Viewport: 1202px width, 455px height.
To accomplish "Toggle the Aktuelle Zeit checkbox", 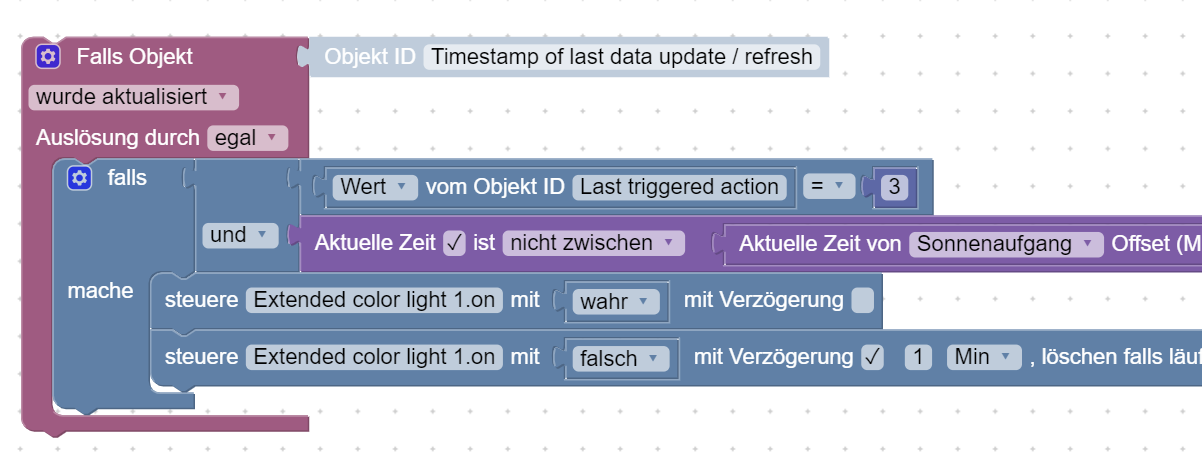I will [454, 243].
